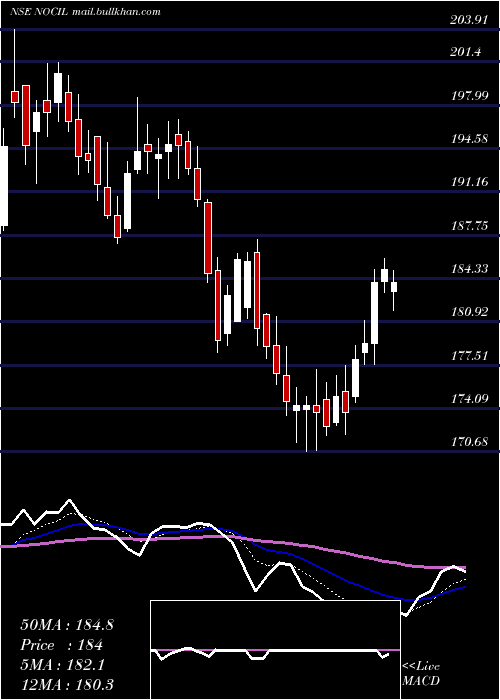The width and height of the screenshot is (500, 700).
Task: Click the Price : 184 readout
Action: point(62,645)
